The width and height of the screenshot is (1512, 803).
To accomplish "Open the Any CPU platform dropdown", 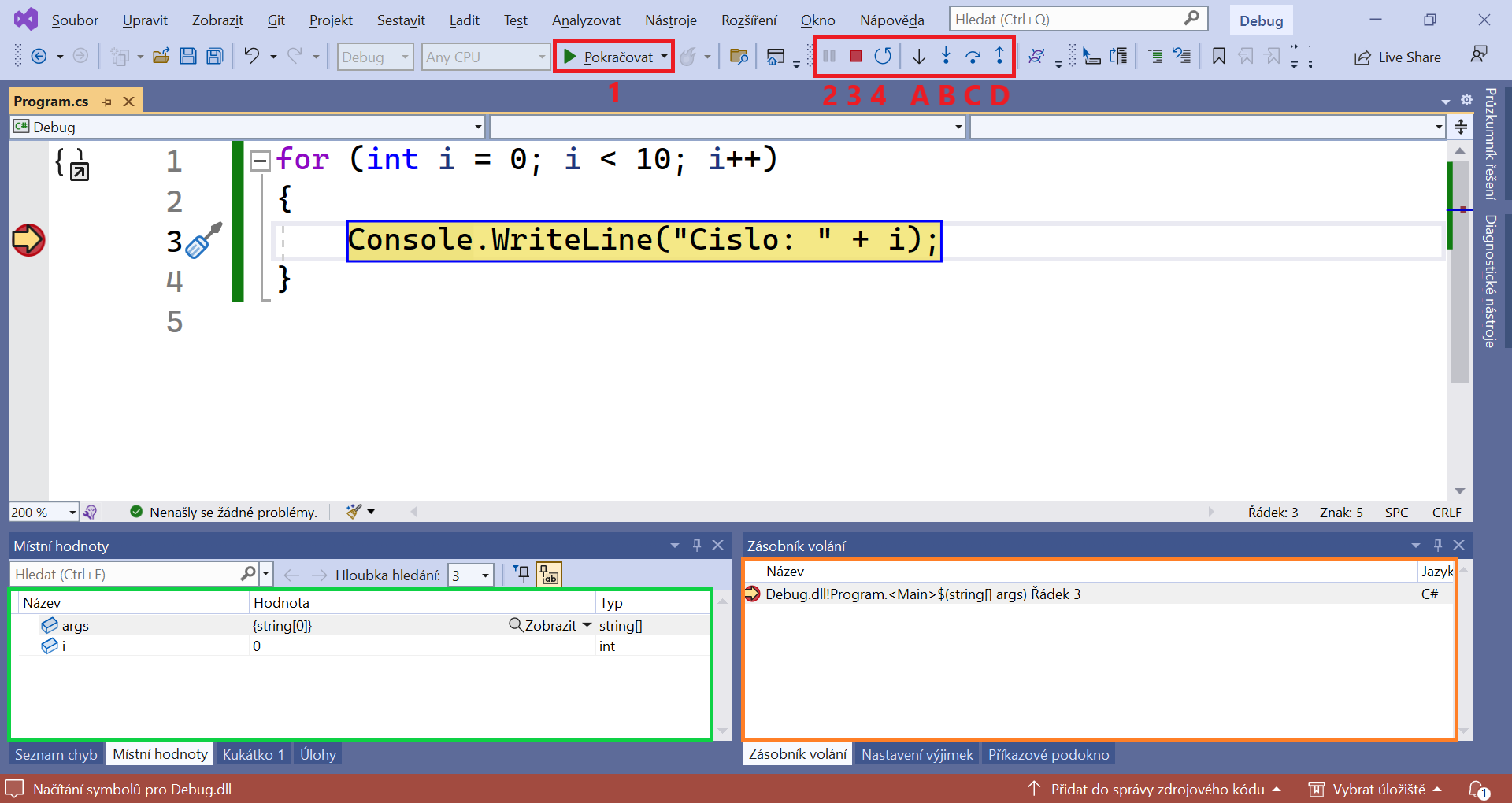I will pyautogui.click(x=540, y=57).
